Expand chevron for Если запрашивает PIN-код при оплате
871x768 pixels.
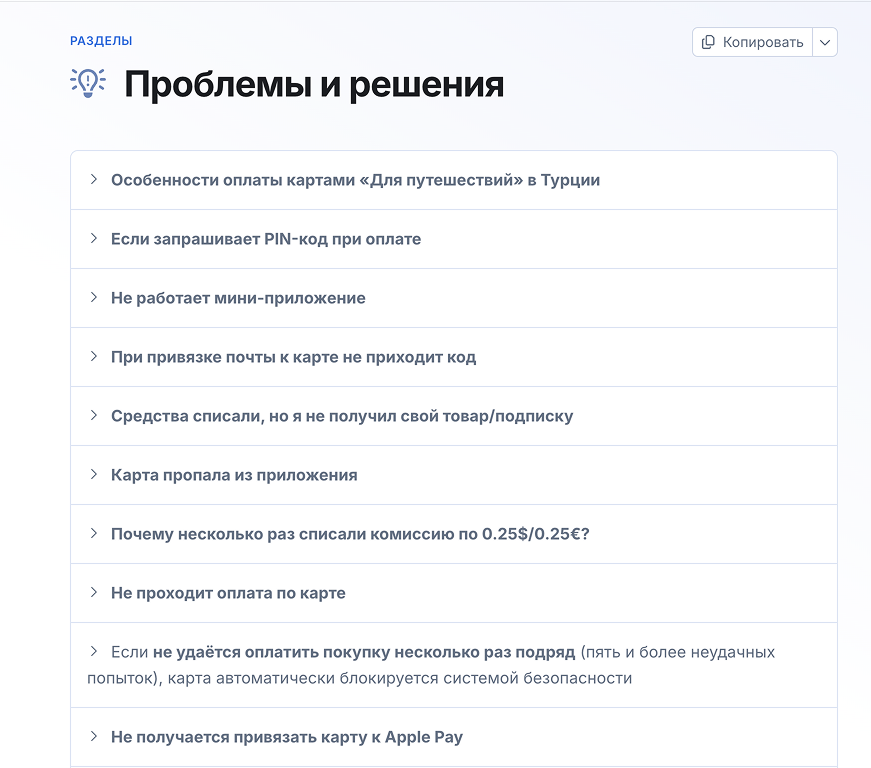pyautogui.click(x=94, y=238)
